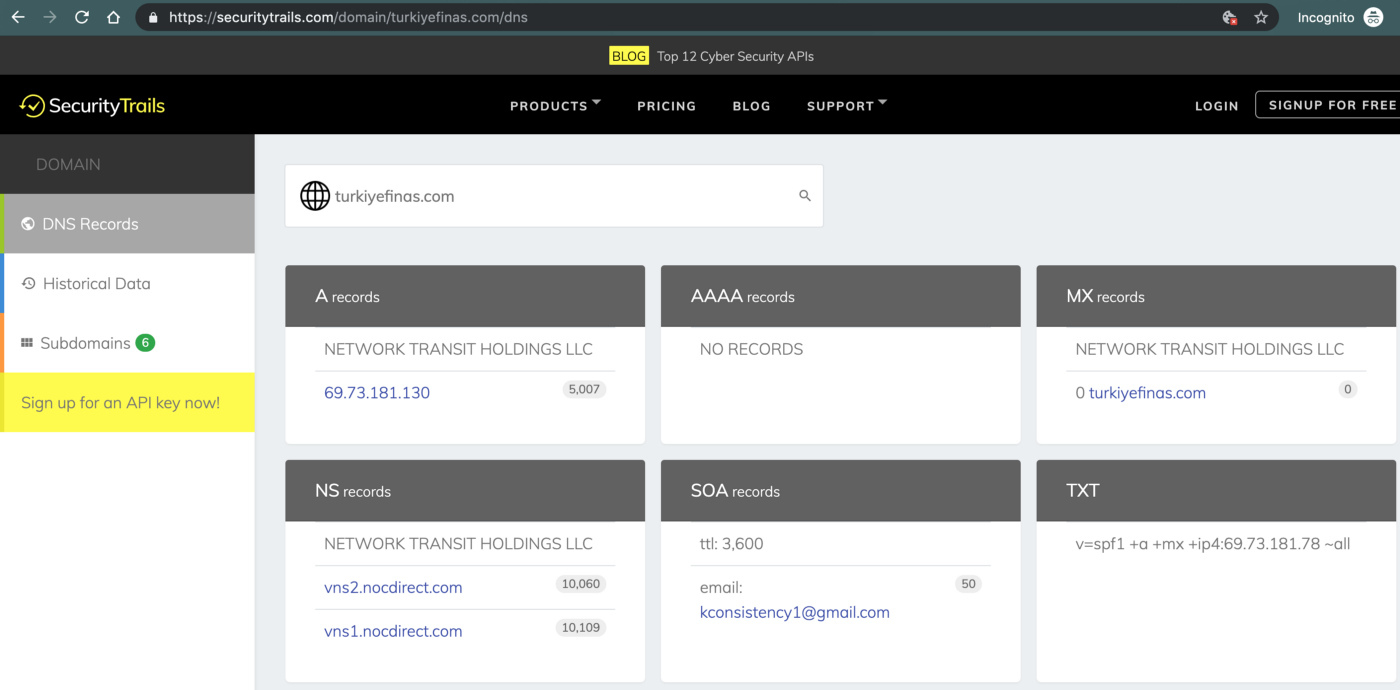Click the 10,109 count badge

click(581, 628)
